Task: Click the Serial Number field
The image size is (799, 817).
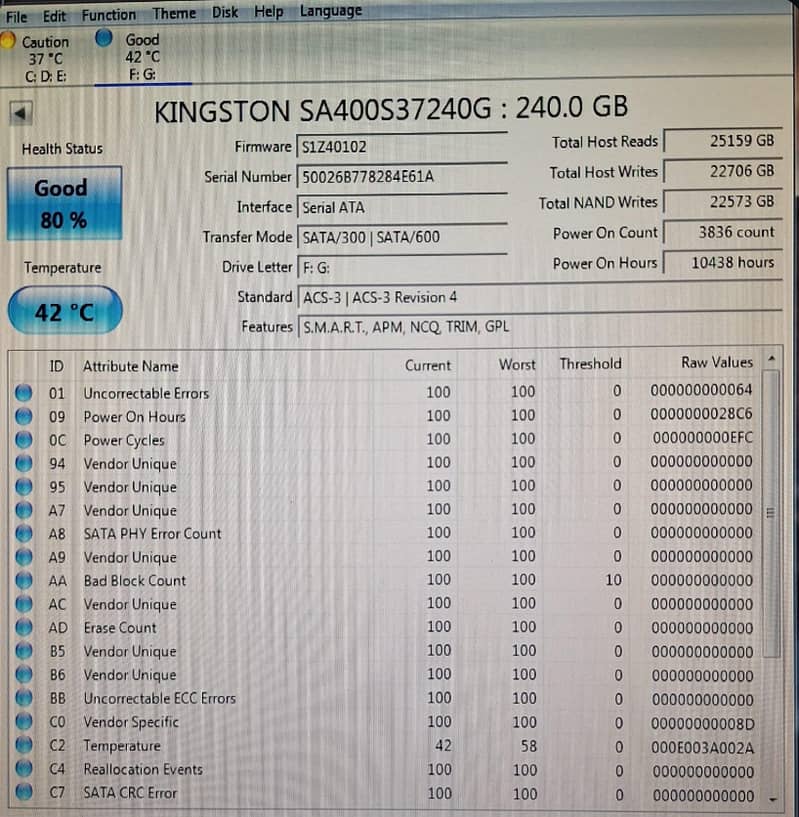Action: [401, 177]
